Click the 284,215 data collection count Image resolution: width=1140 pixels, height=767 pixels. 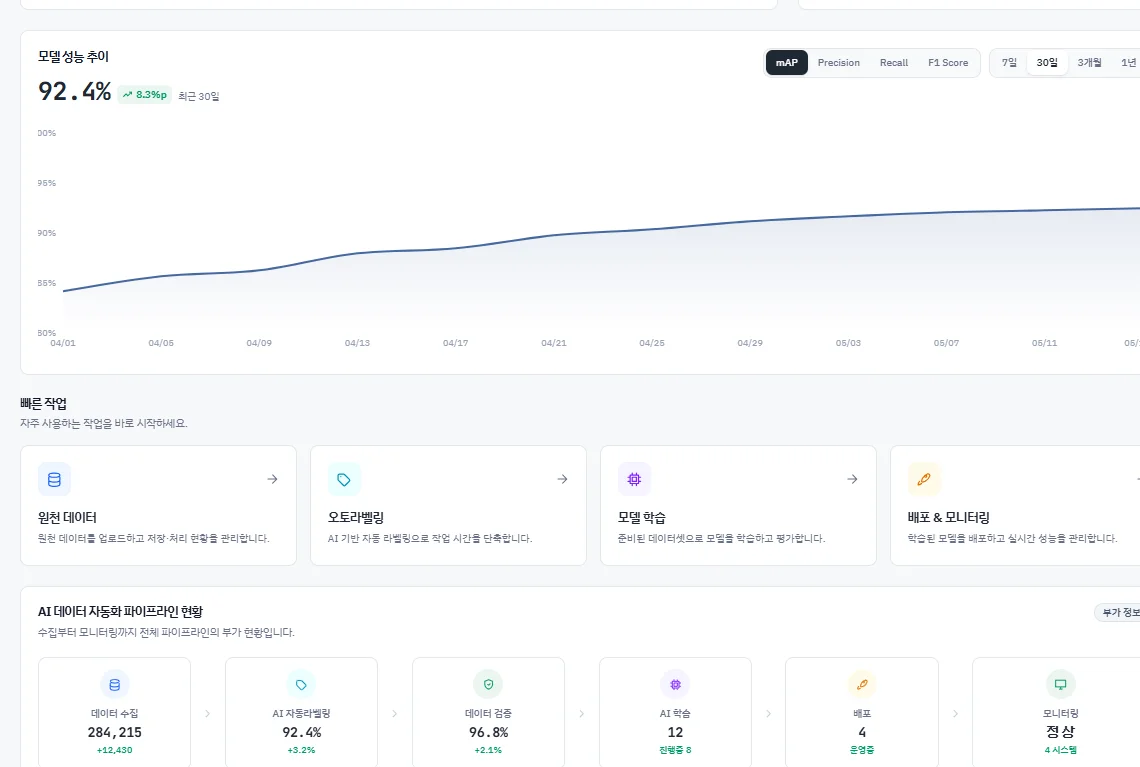pos(115,732)
